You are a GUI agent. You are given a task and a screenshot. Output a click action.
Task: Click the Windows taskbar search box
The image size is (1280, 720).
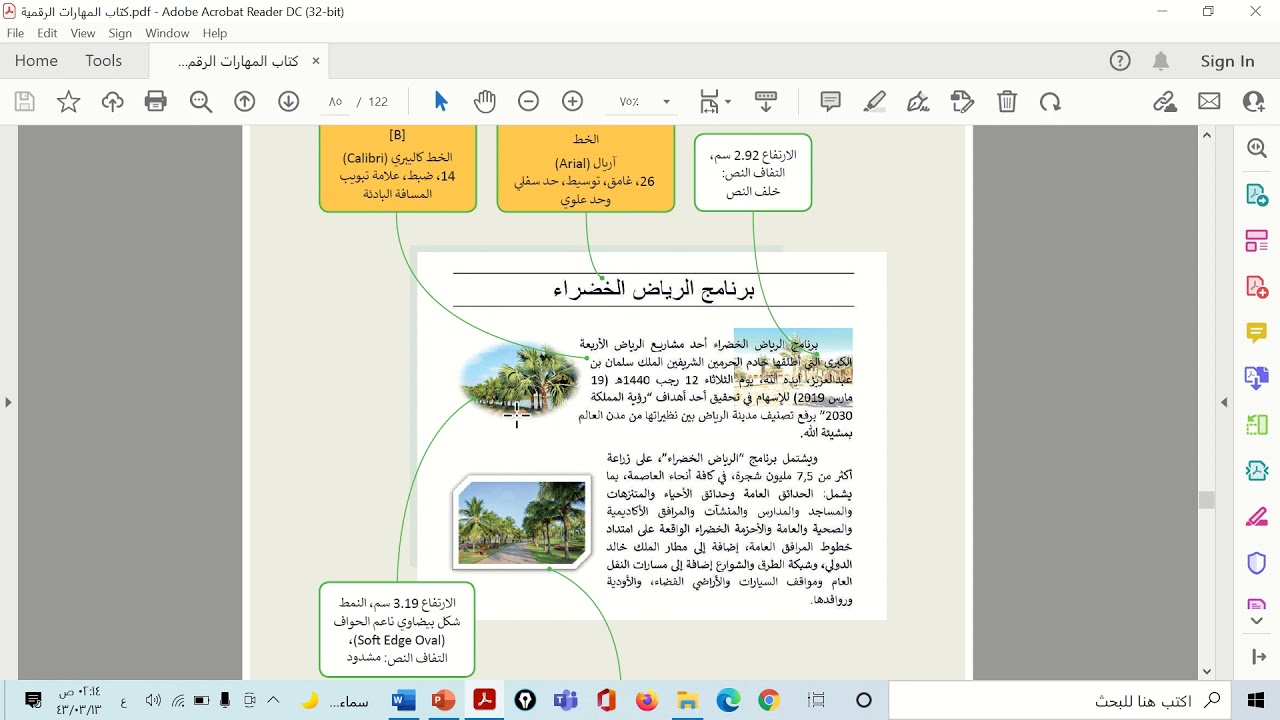[1058, 700]
